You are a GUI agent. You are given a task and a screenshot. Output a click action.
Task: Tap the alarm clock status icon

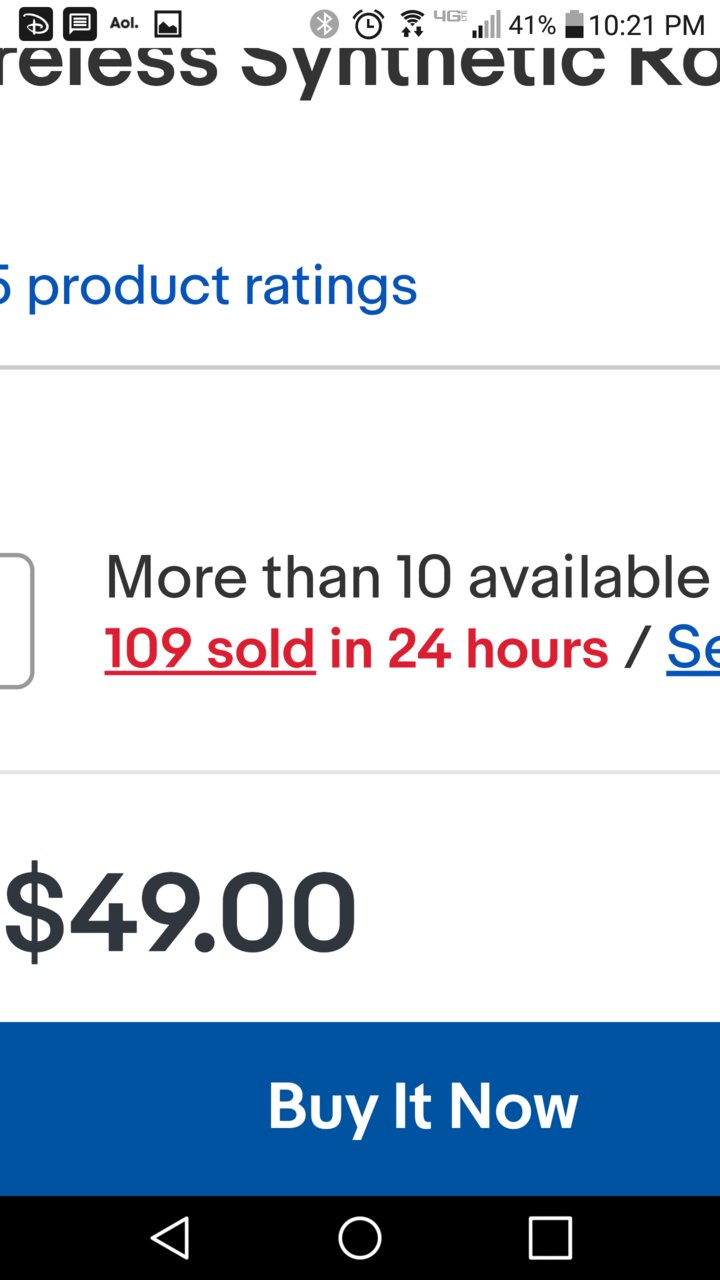pyautogui.click(x=369, y=24)
